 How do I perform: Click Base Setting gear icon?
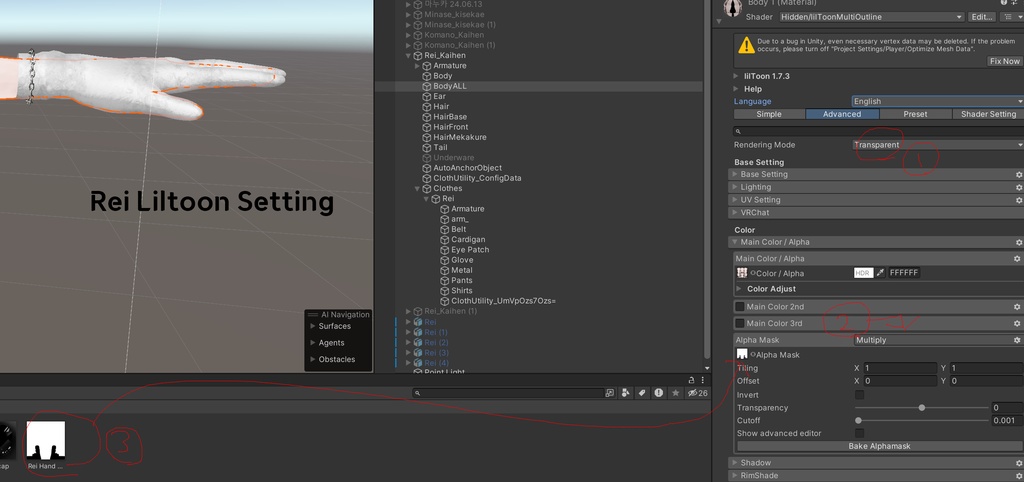(x=1018, y=174)
